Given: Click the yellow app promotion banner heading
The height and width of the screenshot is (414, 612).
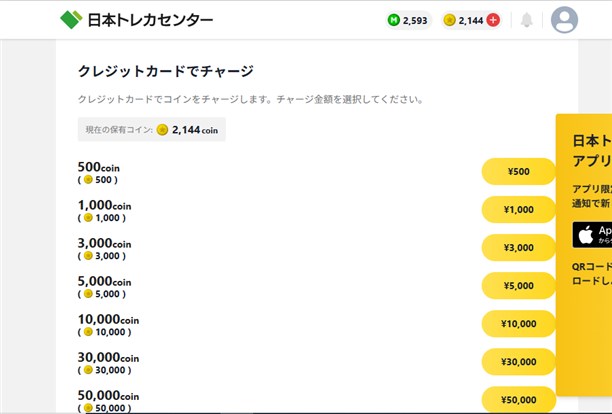Looking at the screenshot, I should click(591, 150).
